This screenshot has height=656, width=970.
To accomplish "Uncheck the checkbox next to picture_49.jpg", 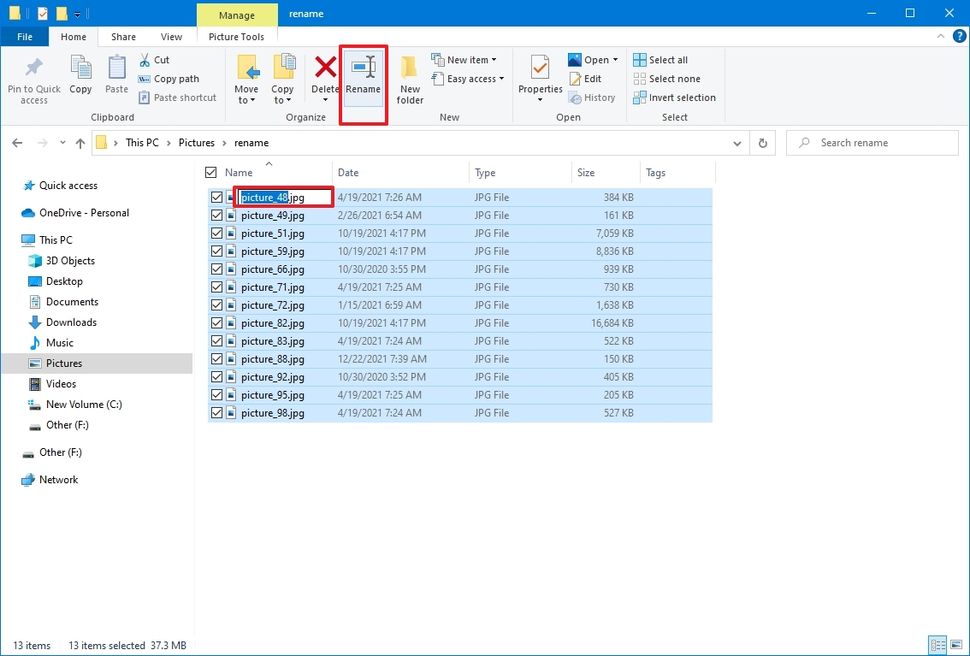I will 217,215.
